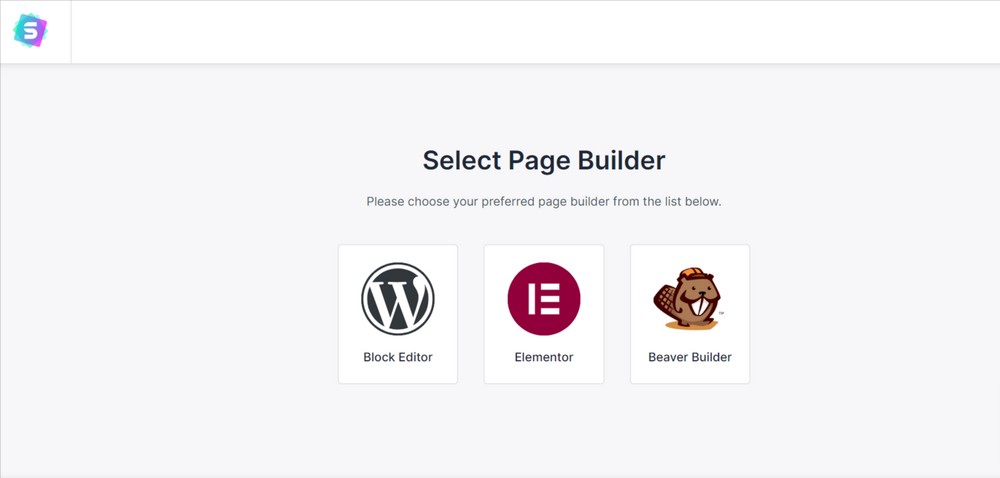Click the Starter Templates logo in header
Screen dimensions: 1000x478
coord(31,31)
